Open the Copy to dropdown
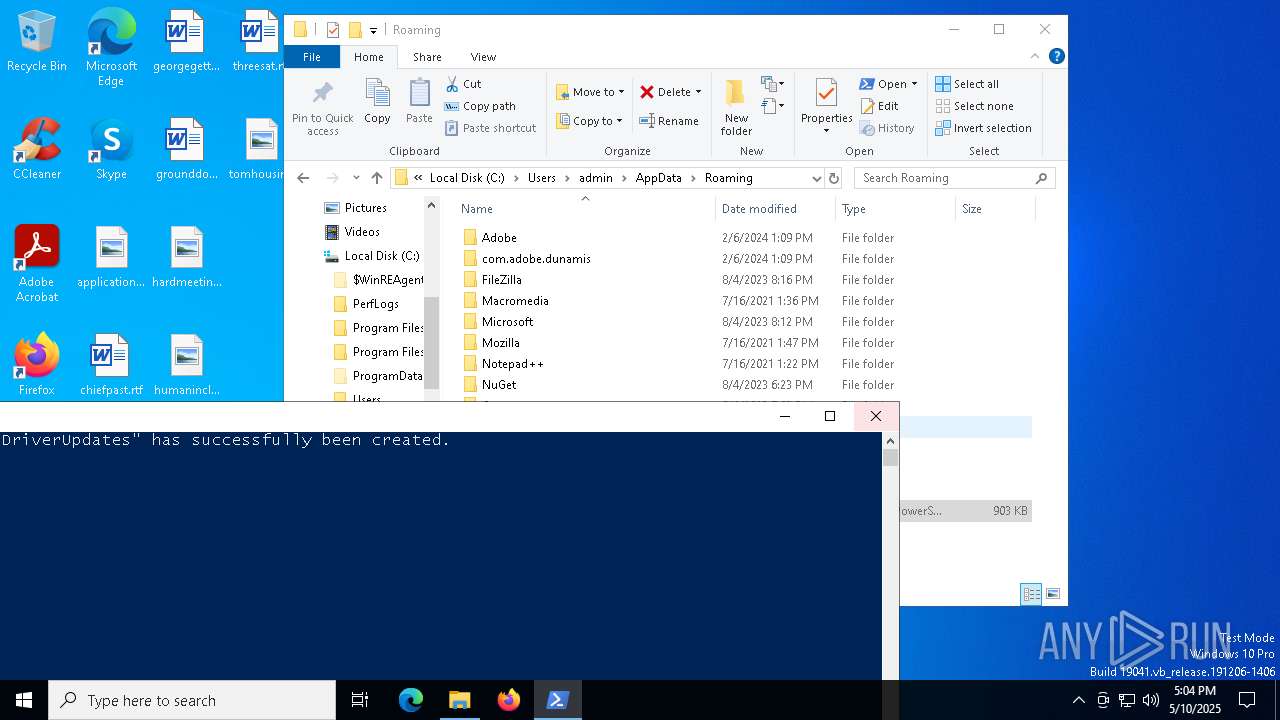Screen dimensions: 1280x720 tap(589, 121)
